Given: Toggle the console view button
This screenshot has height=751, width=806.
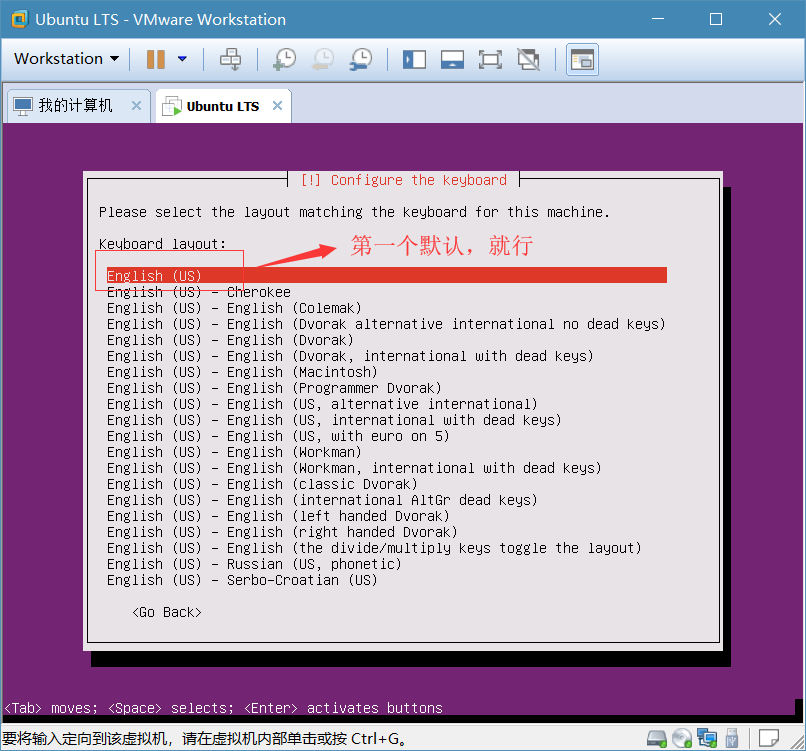Looking at the screenshot, I should pos(582,59).
